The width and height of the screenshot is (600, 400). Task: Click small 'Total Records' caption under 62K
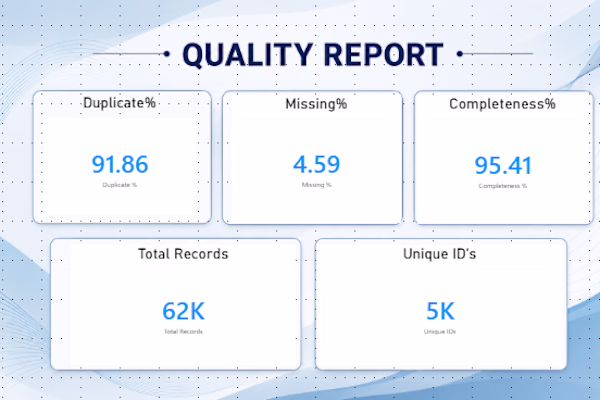[183, 331]
